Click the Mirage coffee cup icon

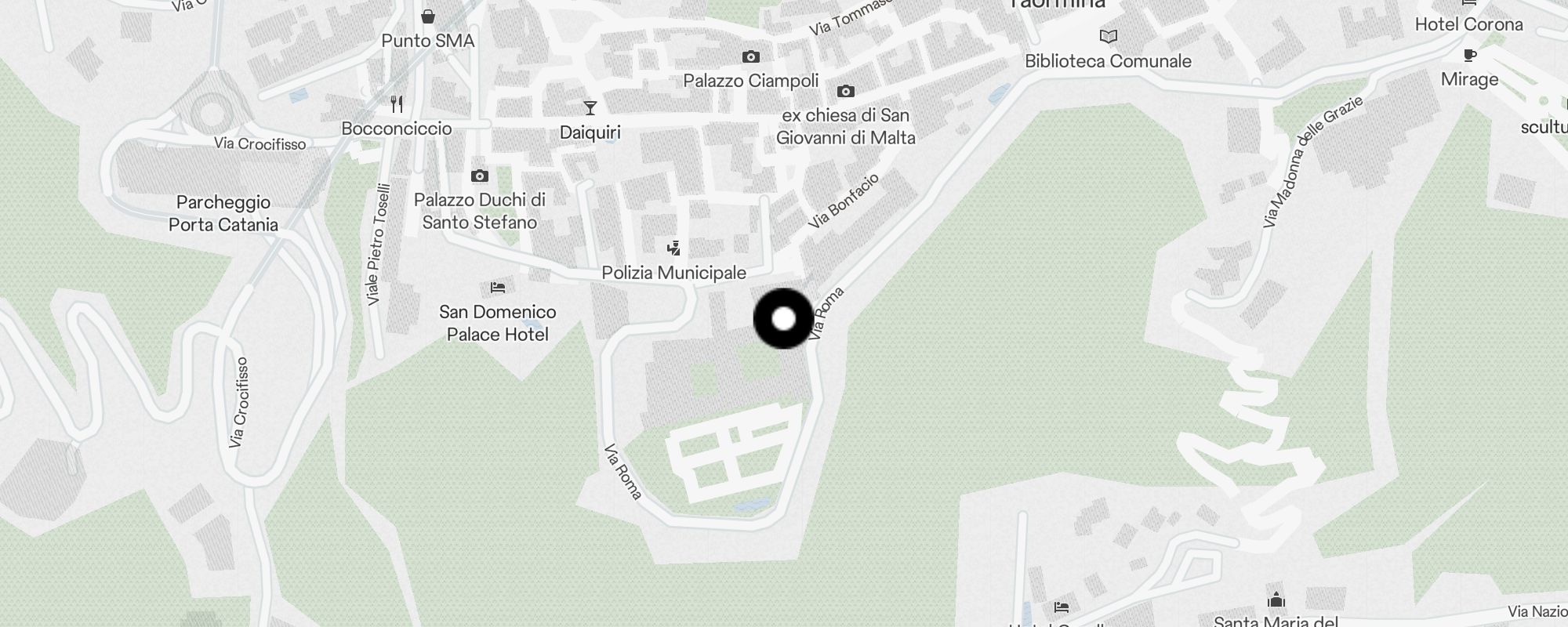1470,55
